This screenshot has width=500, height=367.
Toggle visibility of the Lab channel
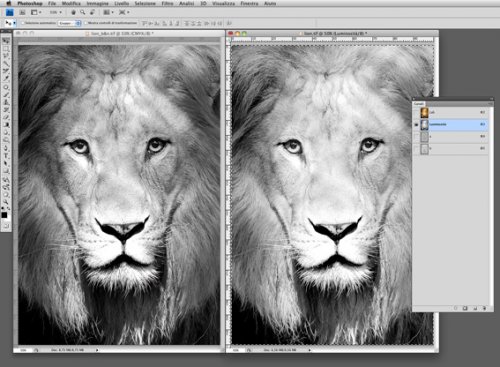point(416,113)
